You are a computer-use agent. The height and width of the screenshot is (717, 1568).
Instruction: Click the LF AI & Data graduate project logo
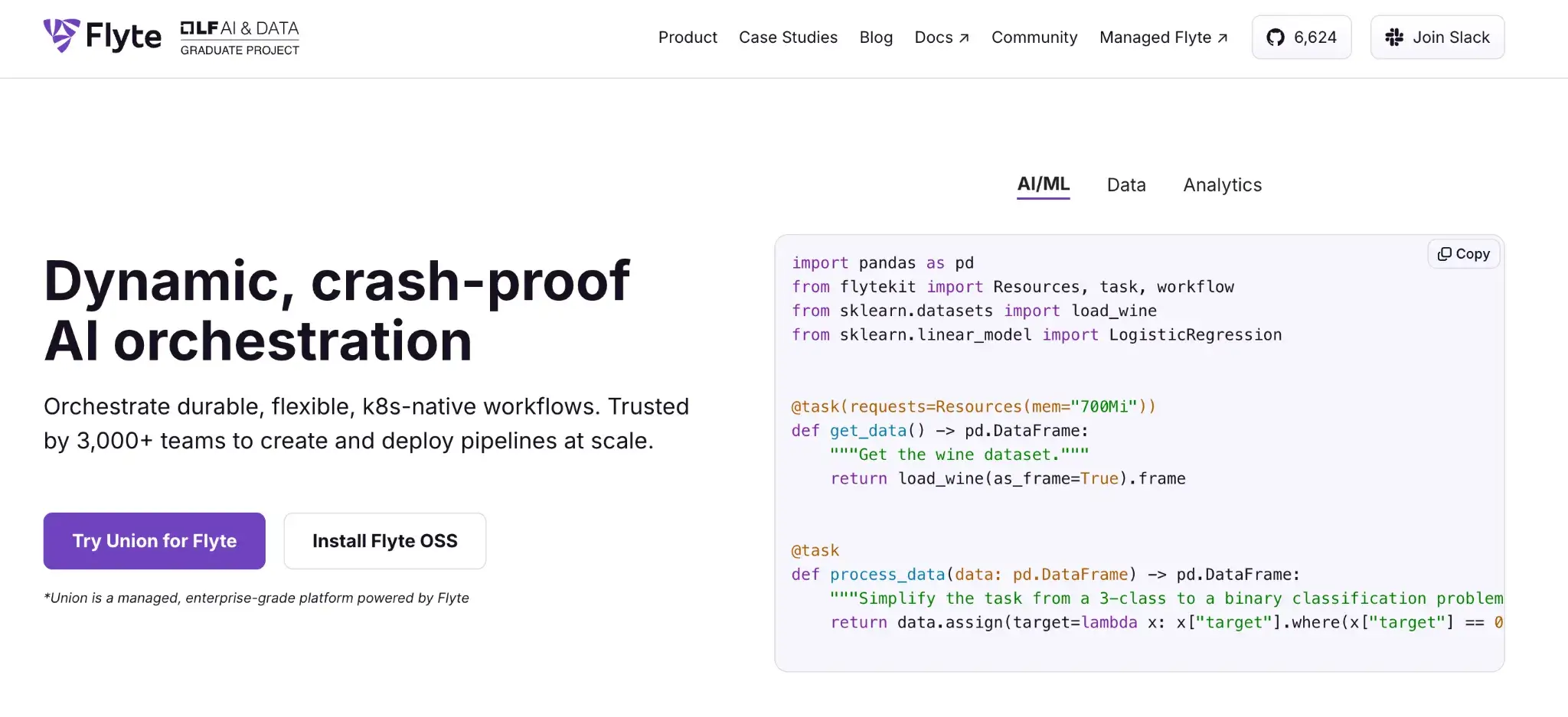240,37
